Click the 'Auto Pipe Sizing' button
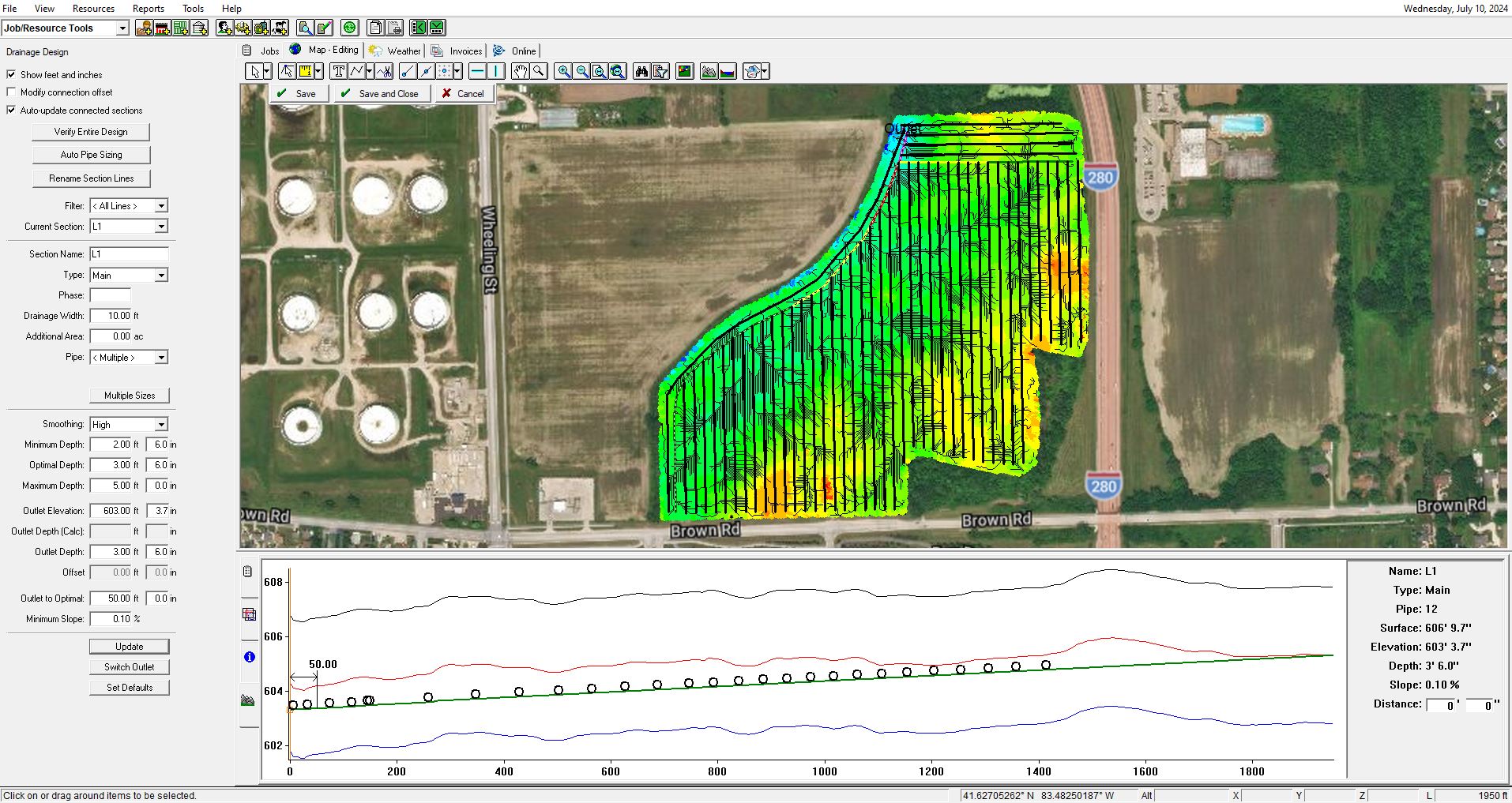 click(91, 155)
